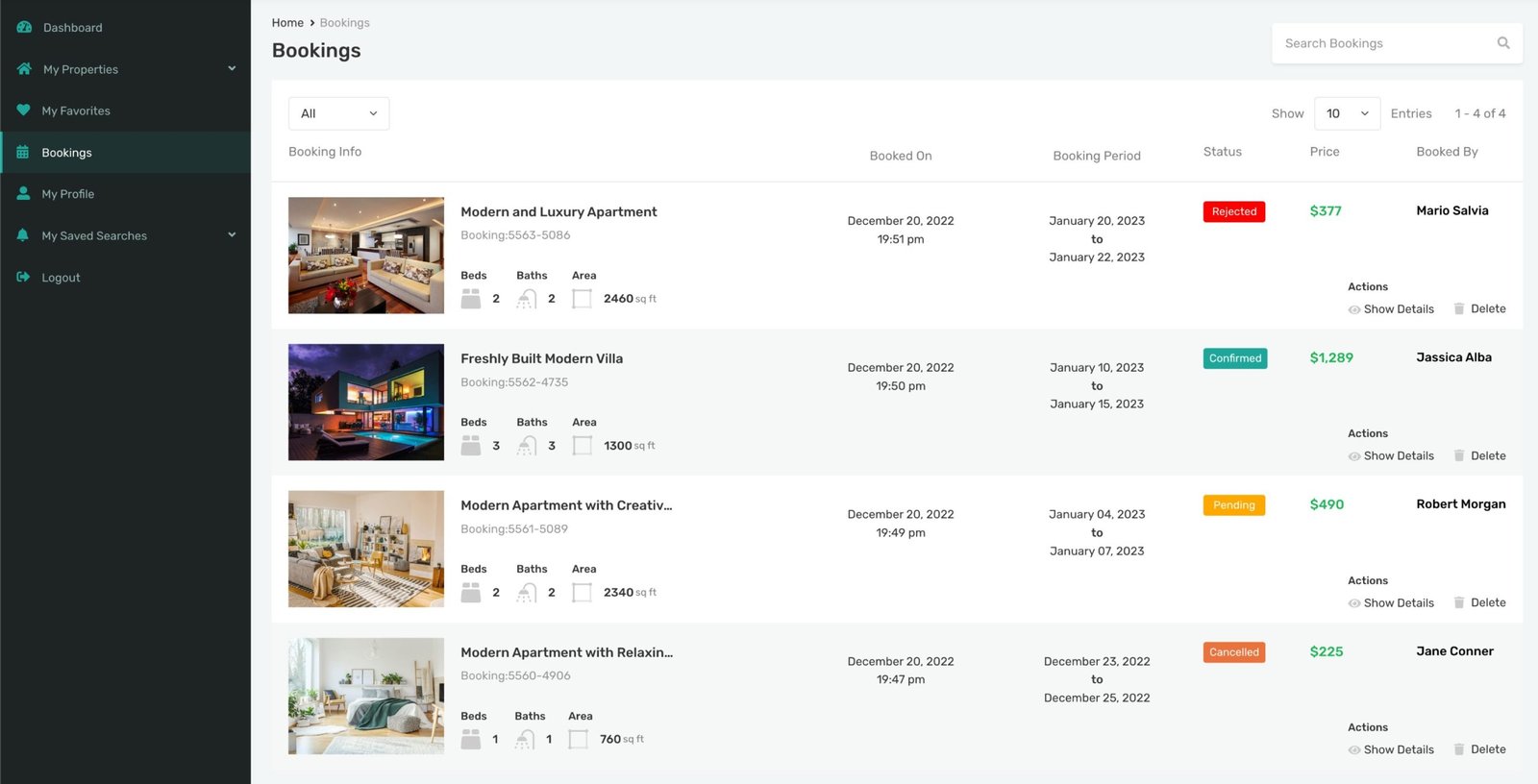The image size is (1538, 784).
Task: Open My Favorites in the sidebar
Action: 76,111
